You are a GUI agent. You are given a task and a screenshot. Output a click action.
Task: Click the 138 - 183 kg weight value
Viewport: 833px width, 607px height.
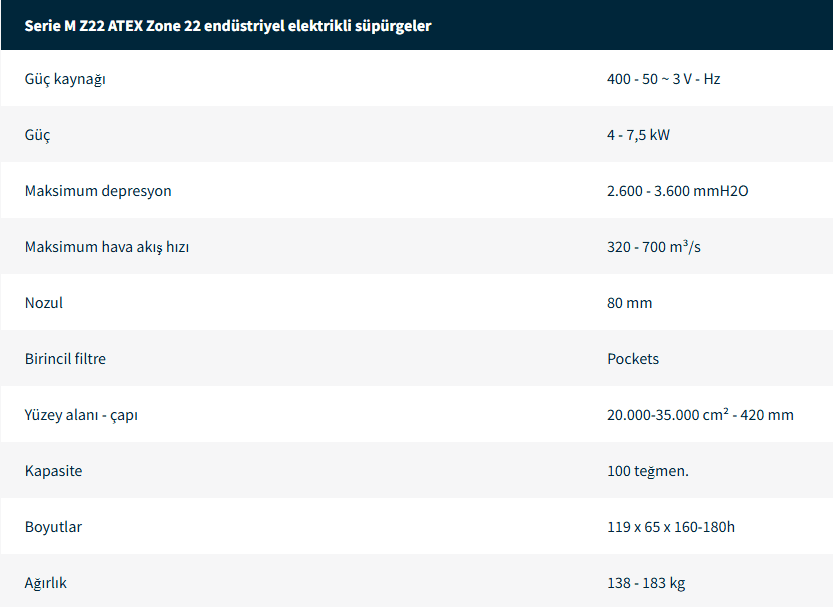click(x=646, y=583)
